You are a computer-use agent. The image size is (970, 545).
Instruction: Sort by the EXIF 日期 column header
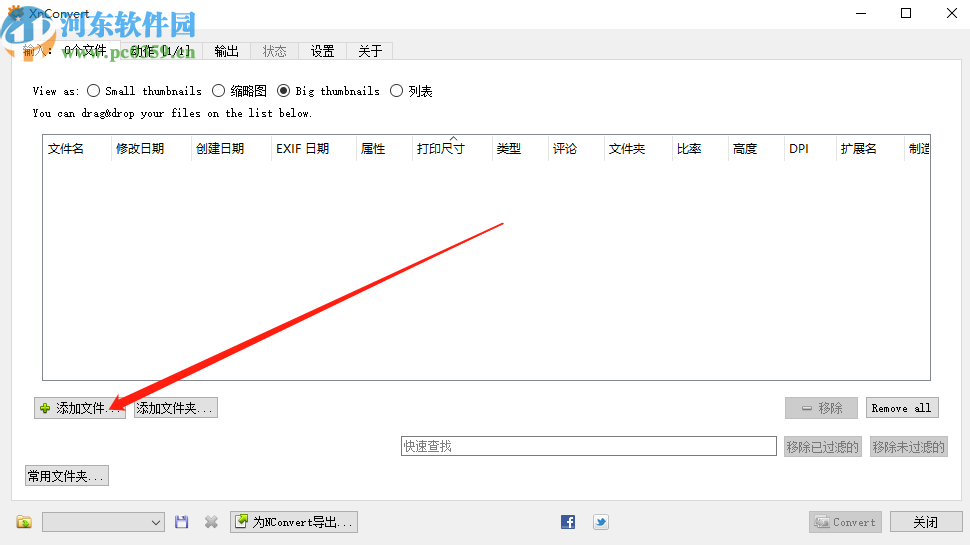pos(314,148)
